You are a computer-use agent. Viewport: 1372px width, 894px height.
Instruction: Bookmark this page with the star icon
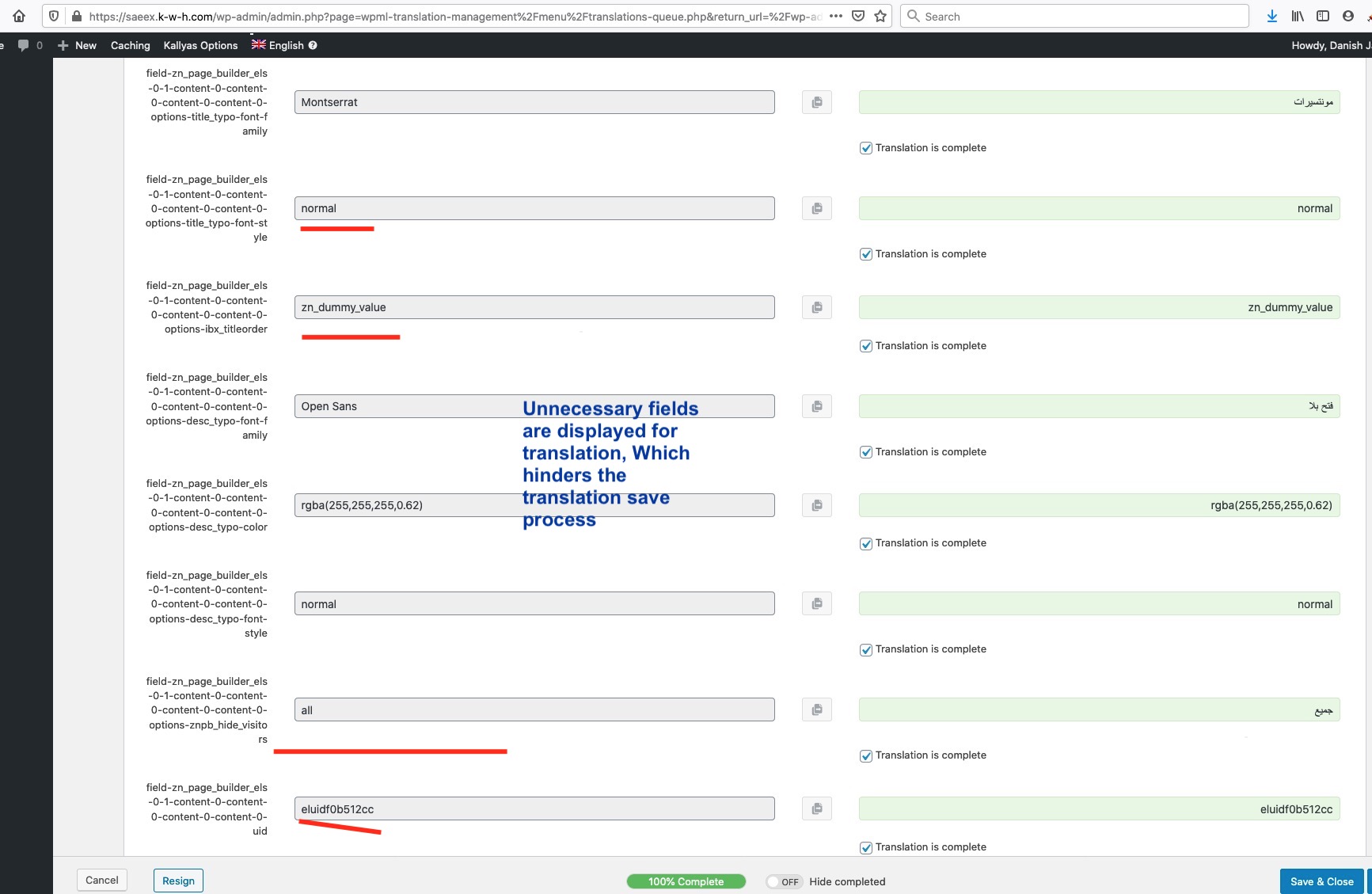point(880,16)
